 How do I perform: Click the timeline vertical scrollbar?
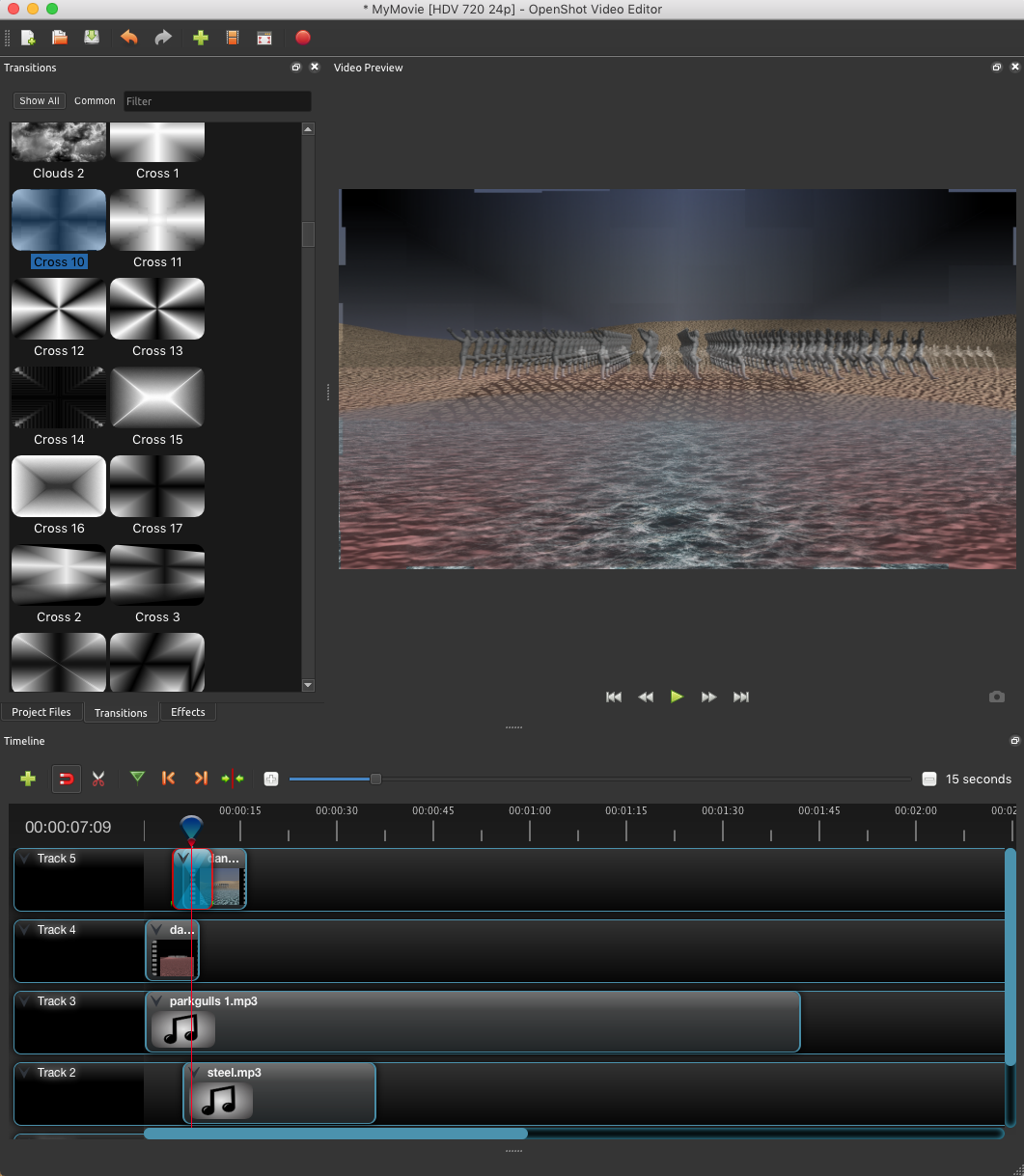pos(1010,957)
